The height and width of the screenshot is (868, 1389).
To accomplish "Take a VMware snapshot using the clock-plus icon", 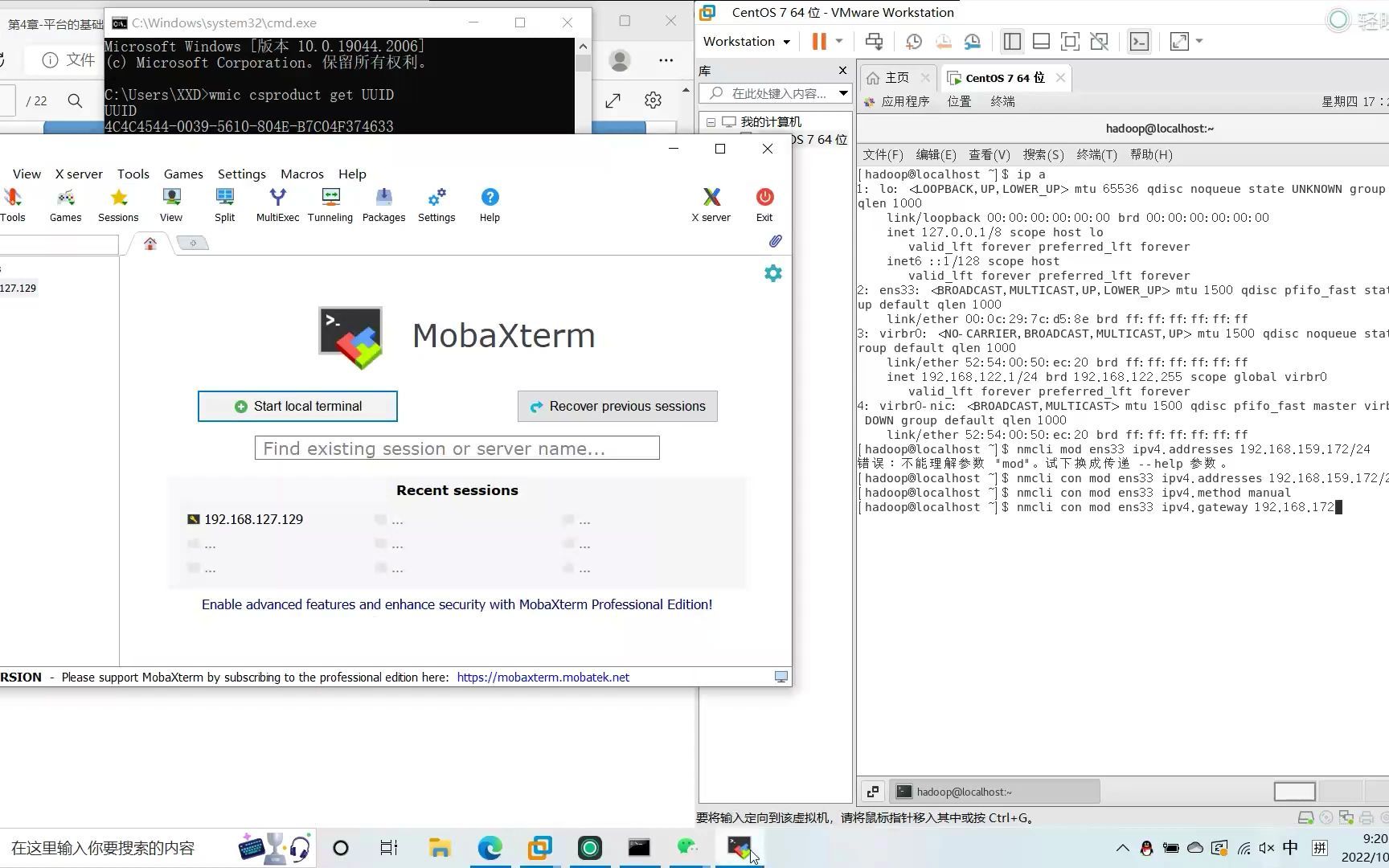I will [x=914, y=42].
